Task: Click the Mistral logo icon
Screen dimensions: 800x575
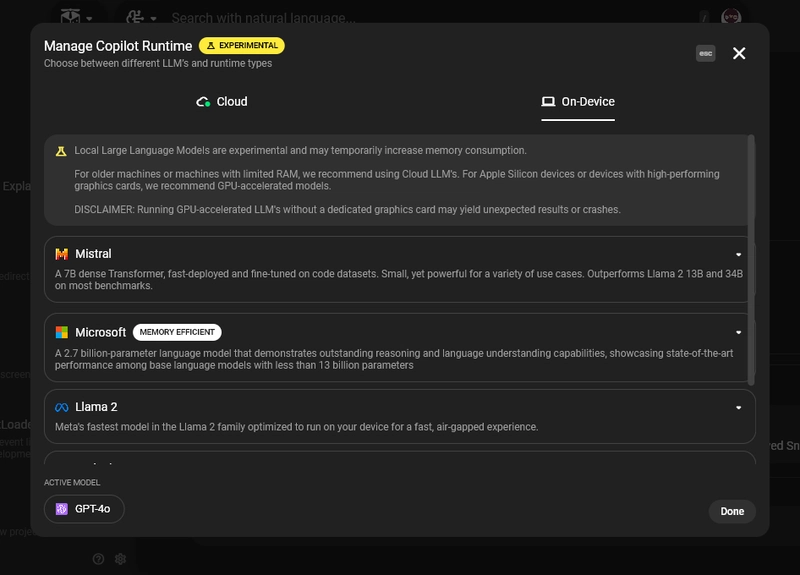Action: pyautogui.click(x=62, y=254)
